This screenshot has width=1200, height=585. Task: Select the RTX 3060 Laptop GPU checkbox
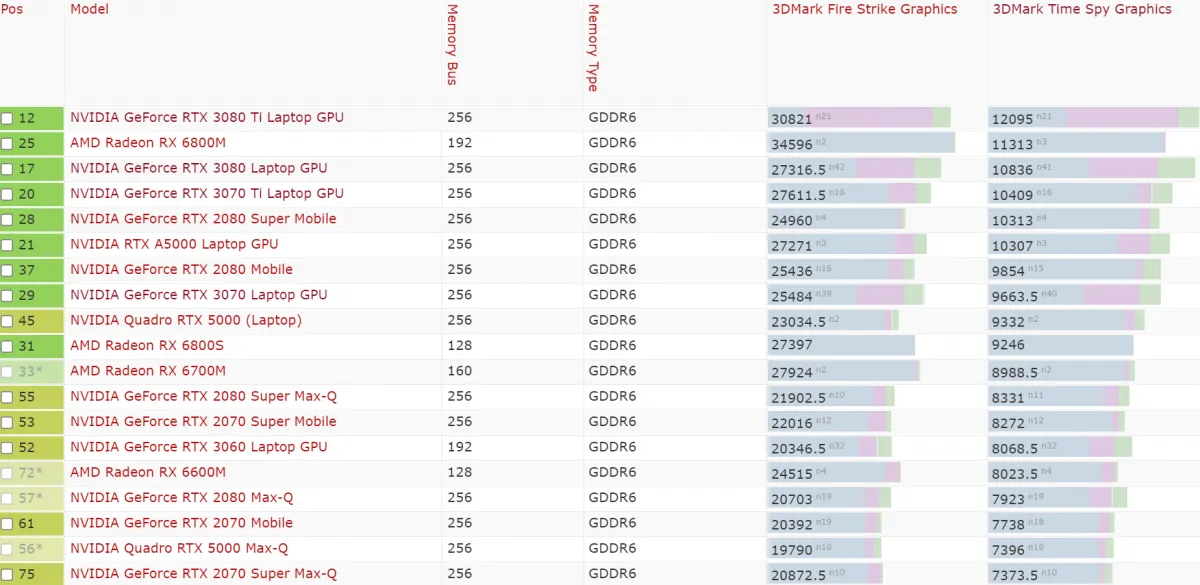(x=7, y=448)
